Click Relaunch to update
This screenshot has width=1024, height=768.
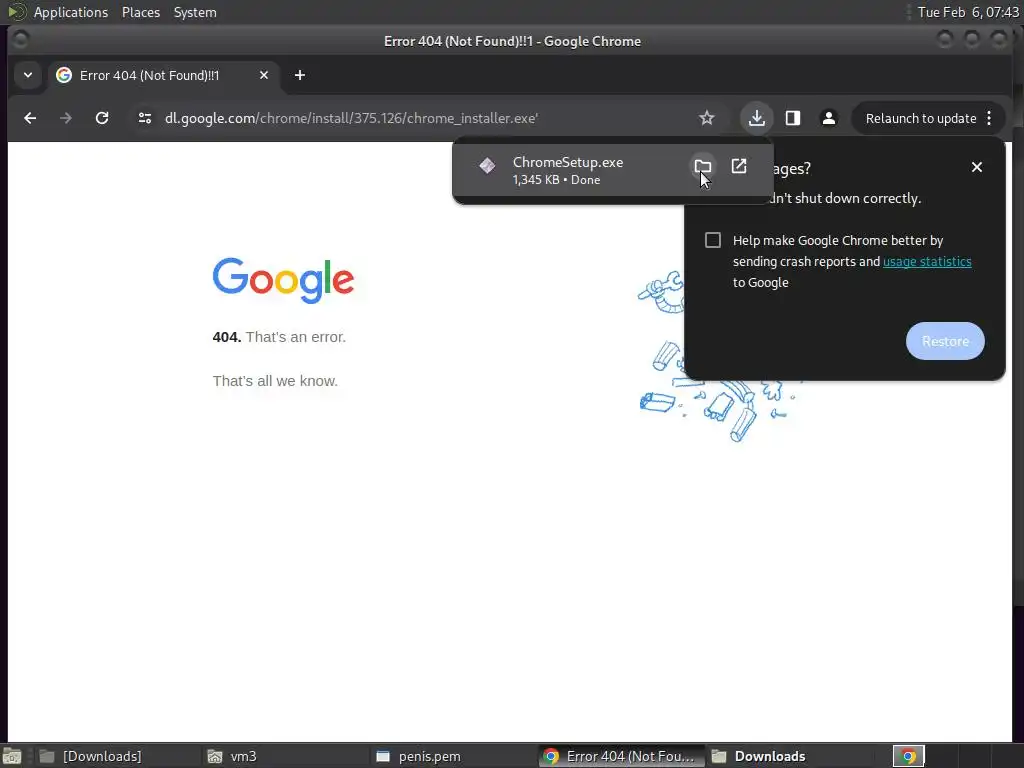[921, 119]
